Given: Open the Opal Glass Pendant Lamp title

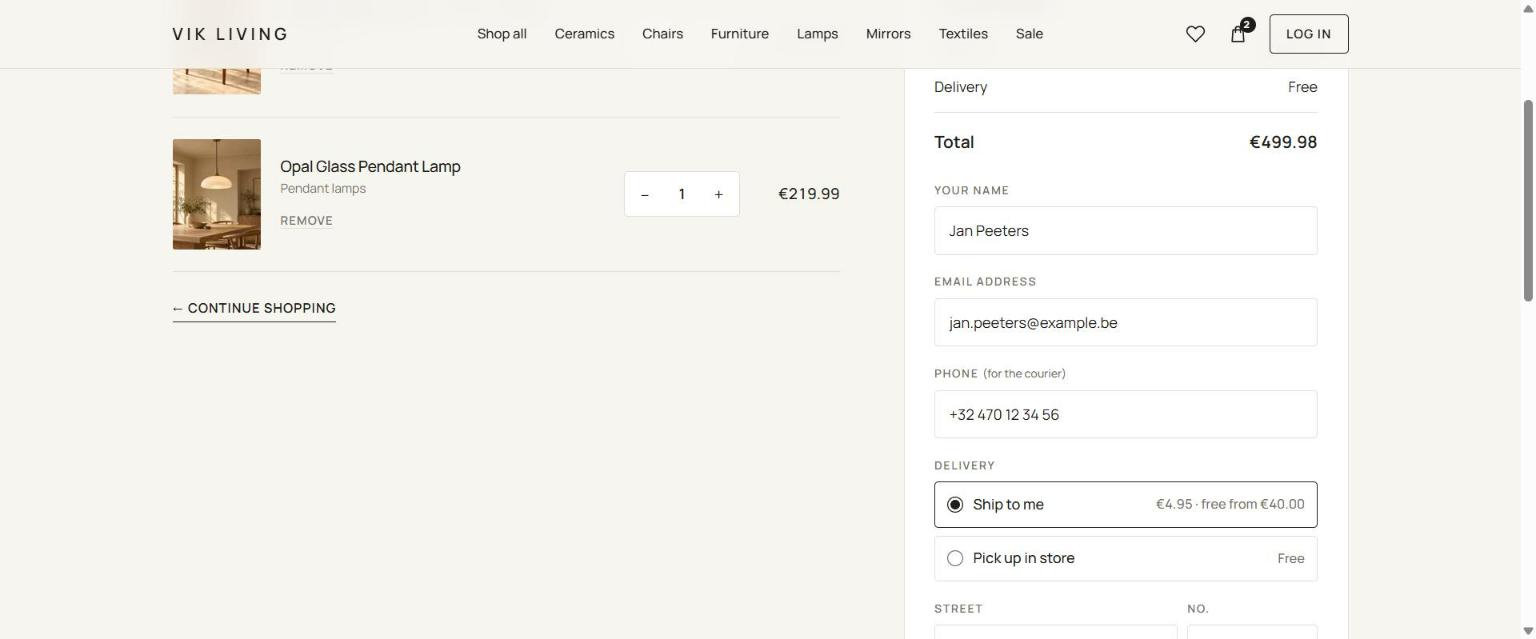Looking at the screenshot, I should coord(370,166).
